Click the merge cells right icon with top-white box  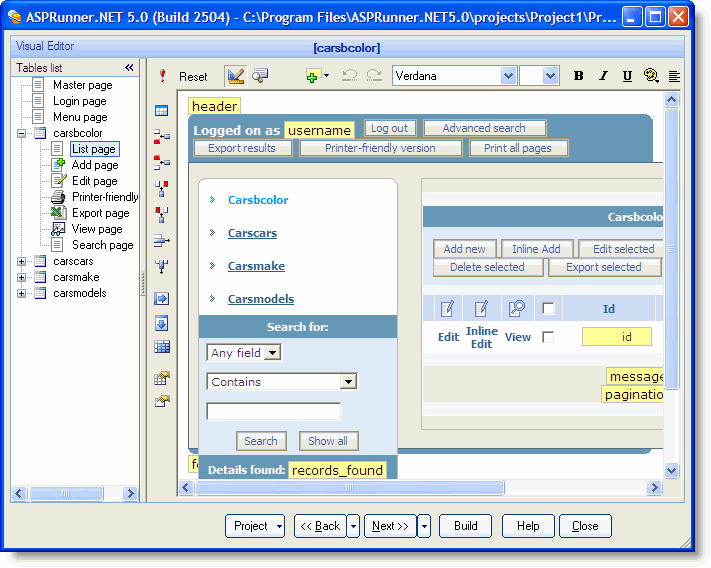[x=161, y=136]
